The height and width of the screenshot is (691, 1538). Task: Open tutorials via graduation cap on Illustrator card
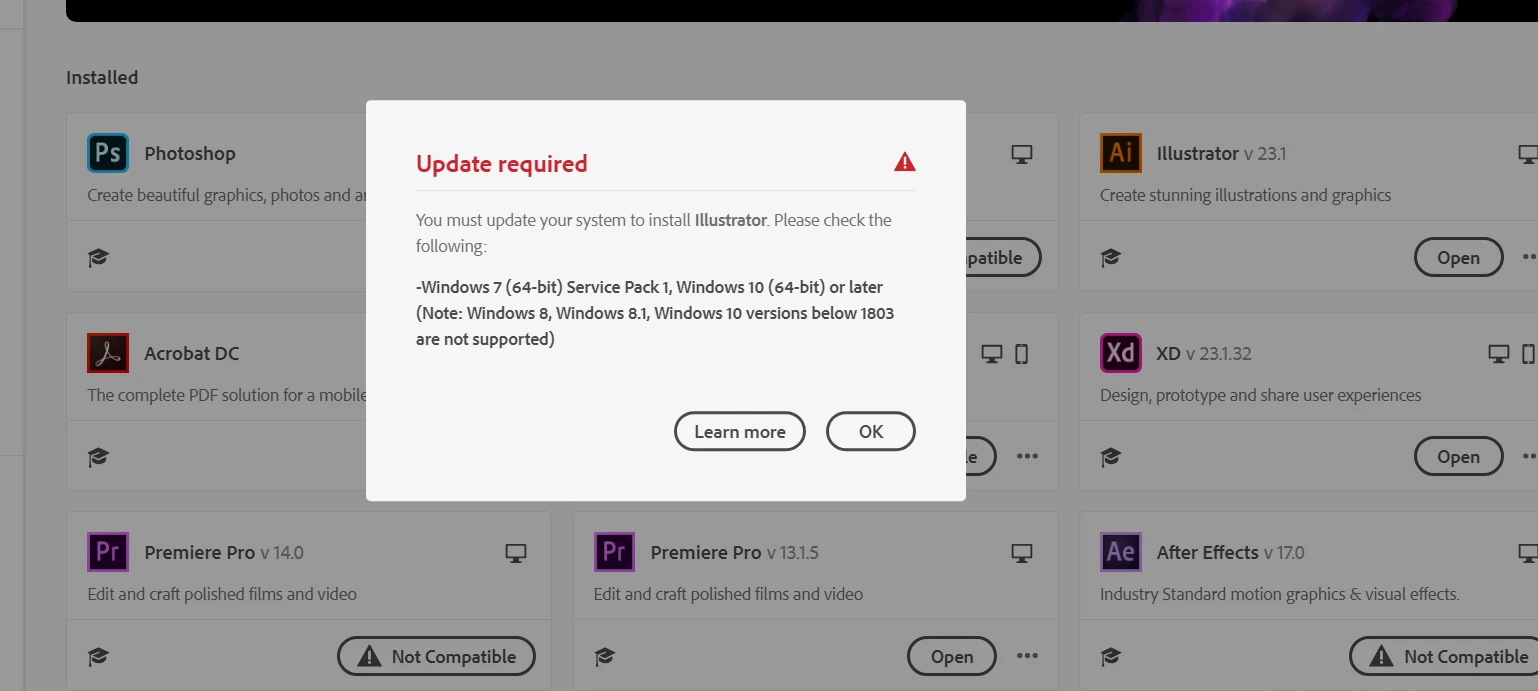point(1110,258)
